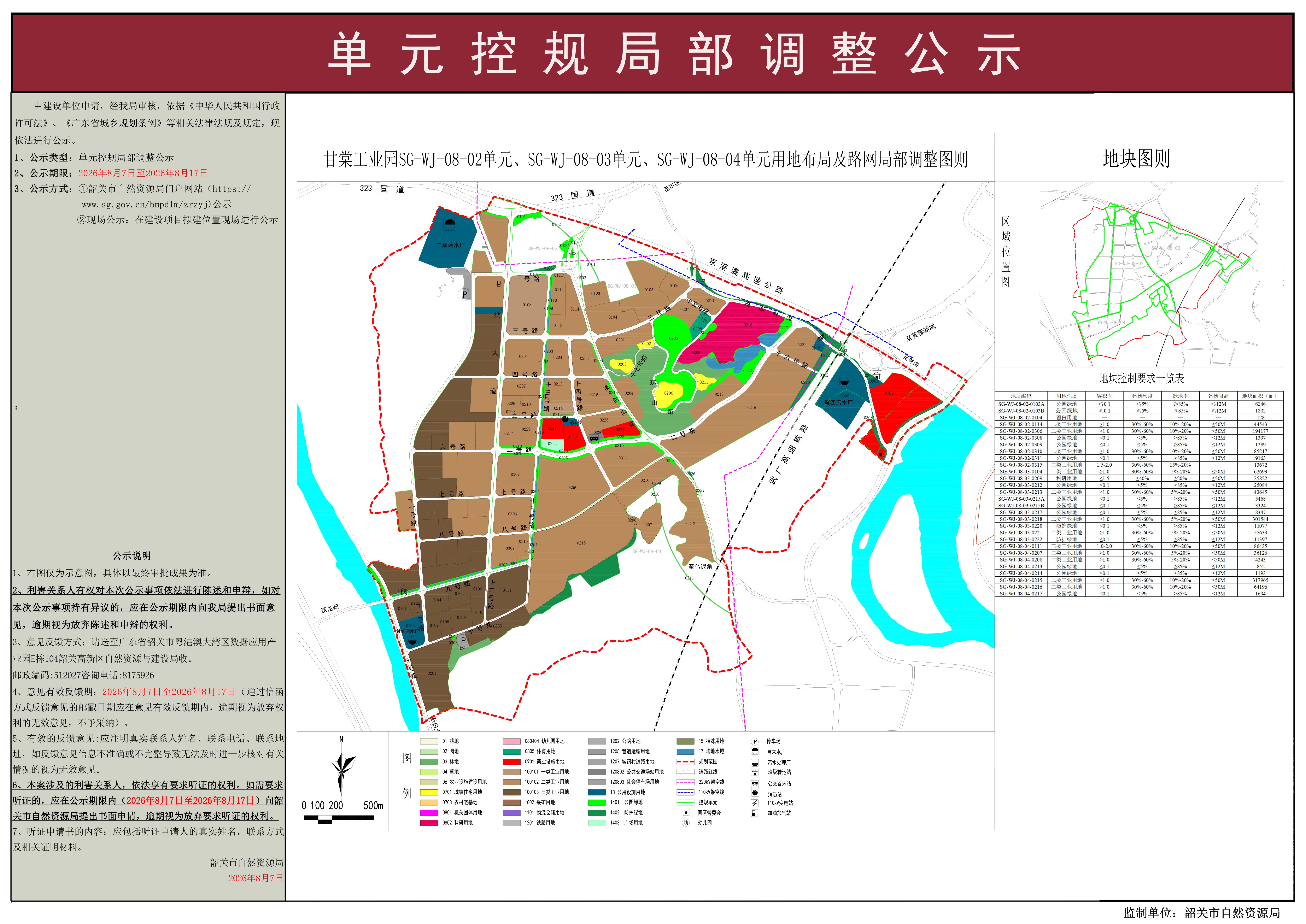
Task: Click the 13 公用设施用地 dark blue swatch
Action: click(x=597, y=793)
